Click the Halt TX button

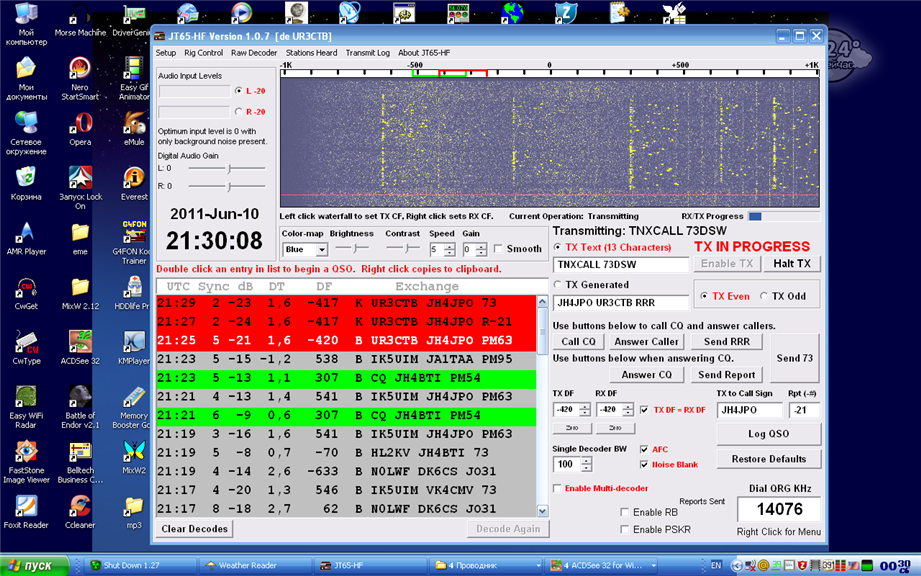pyautogui.click(x=792, y=264)
